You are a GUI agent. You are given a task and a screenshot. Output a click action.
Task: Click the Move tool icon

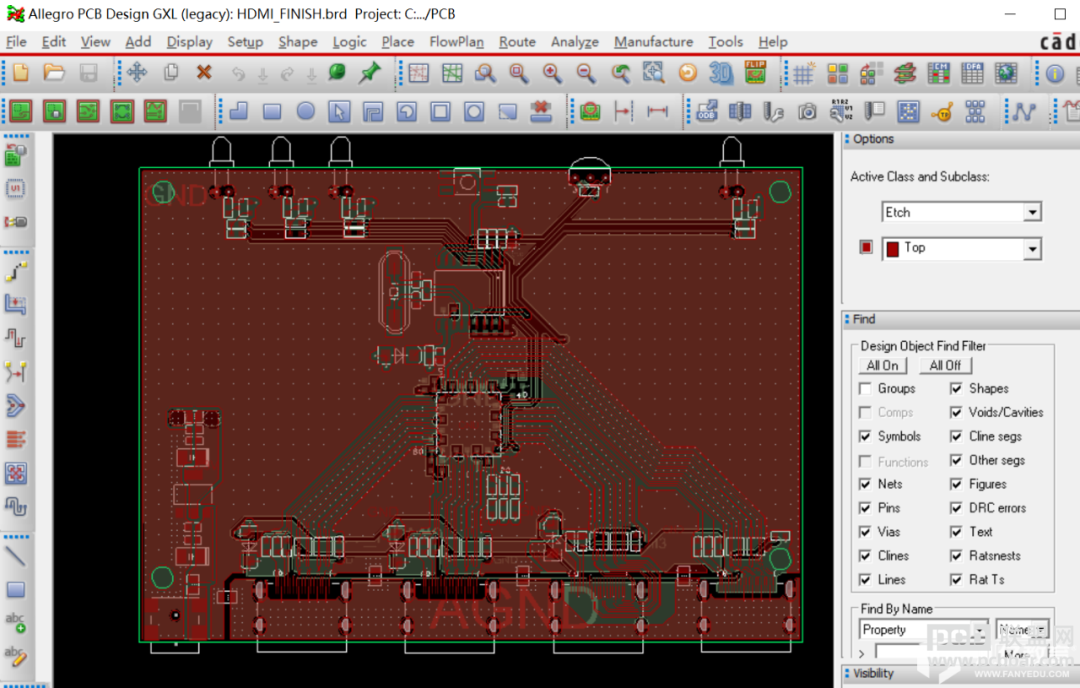(137, 72)
